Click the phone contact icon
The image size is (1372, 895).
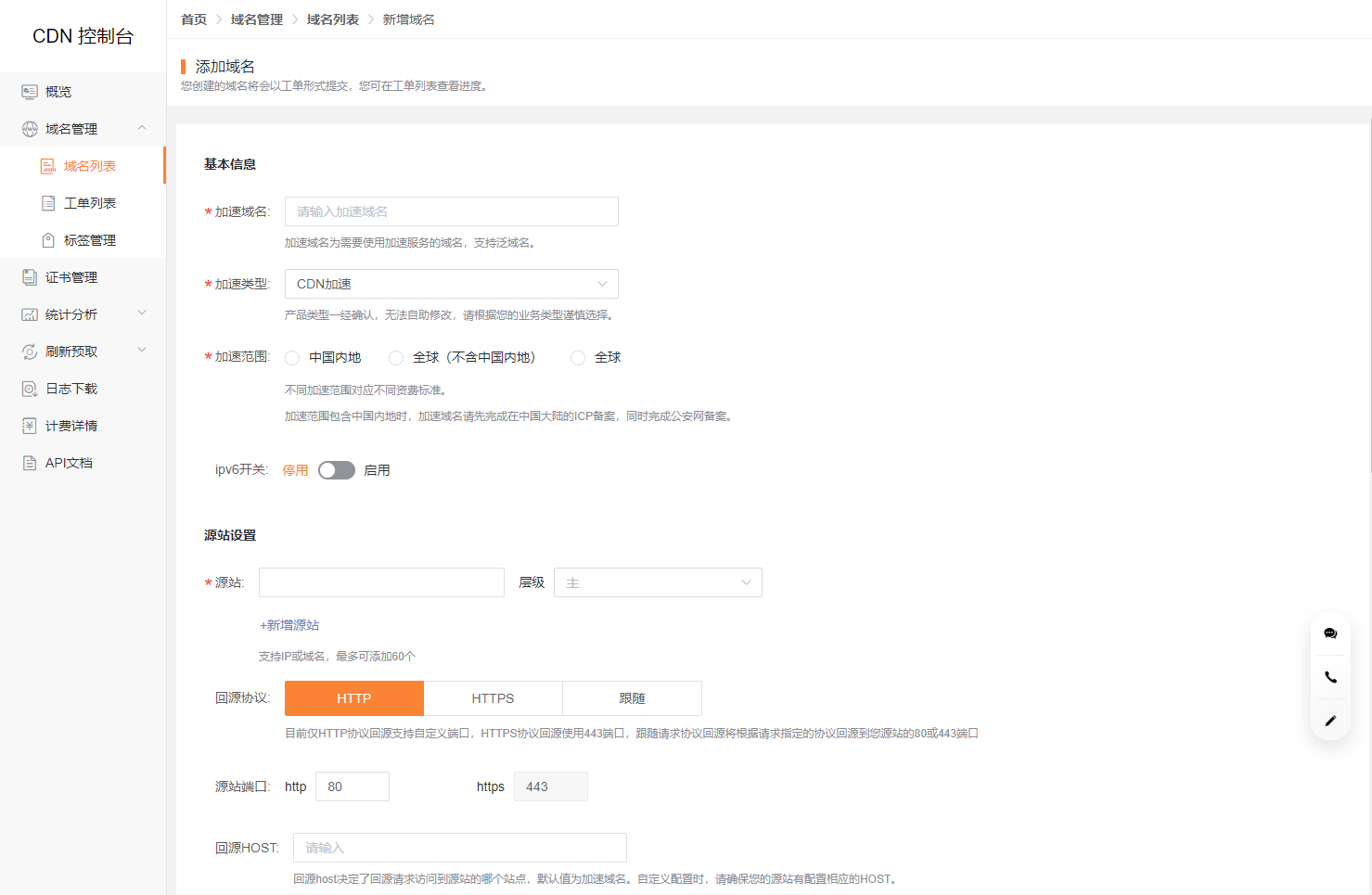1330,677
